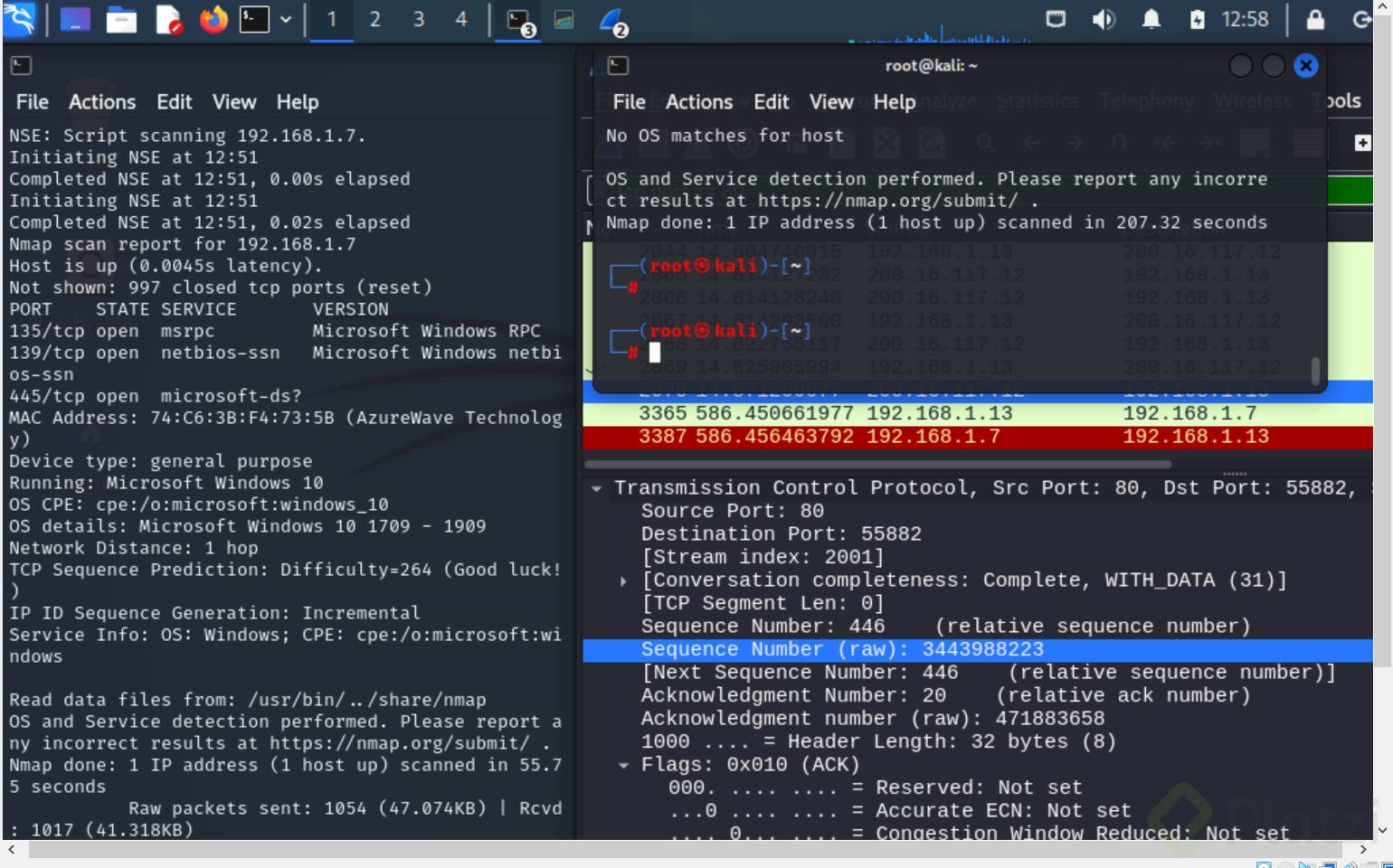This screenshot has width=1393, height=868.
Task: Select Wireshark packet 3365 row
Action: click(x=978, y=413)
